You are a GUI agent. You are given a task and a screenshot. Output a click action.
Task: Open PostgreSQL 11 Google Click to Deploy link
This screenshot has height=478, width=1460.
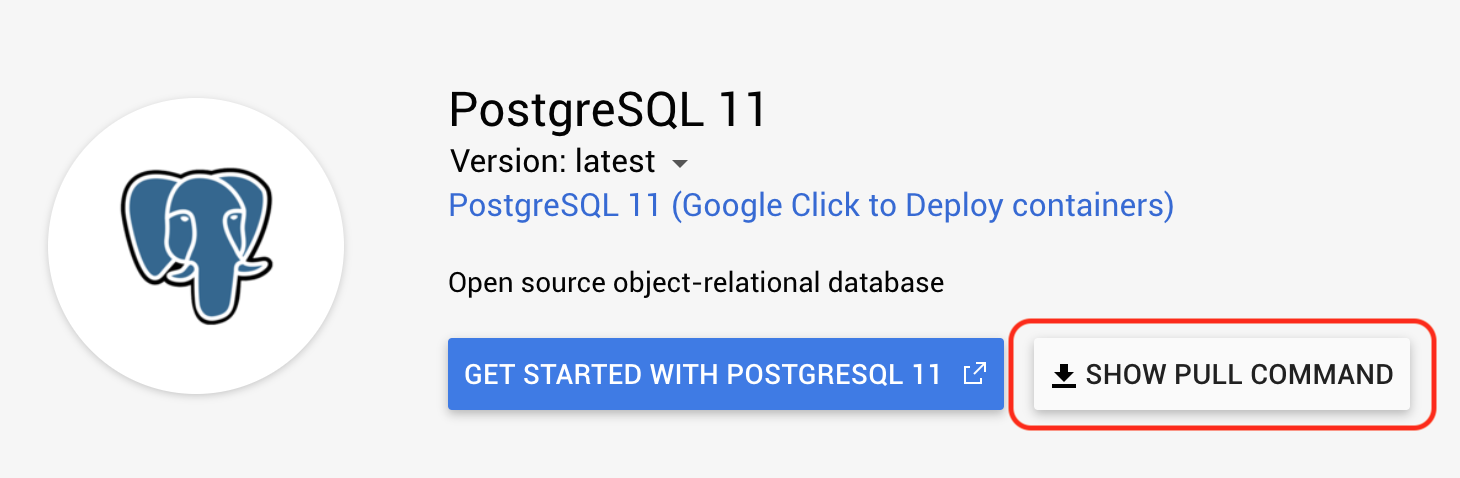pyautogui.click(x=811, y=205)
